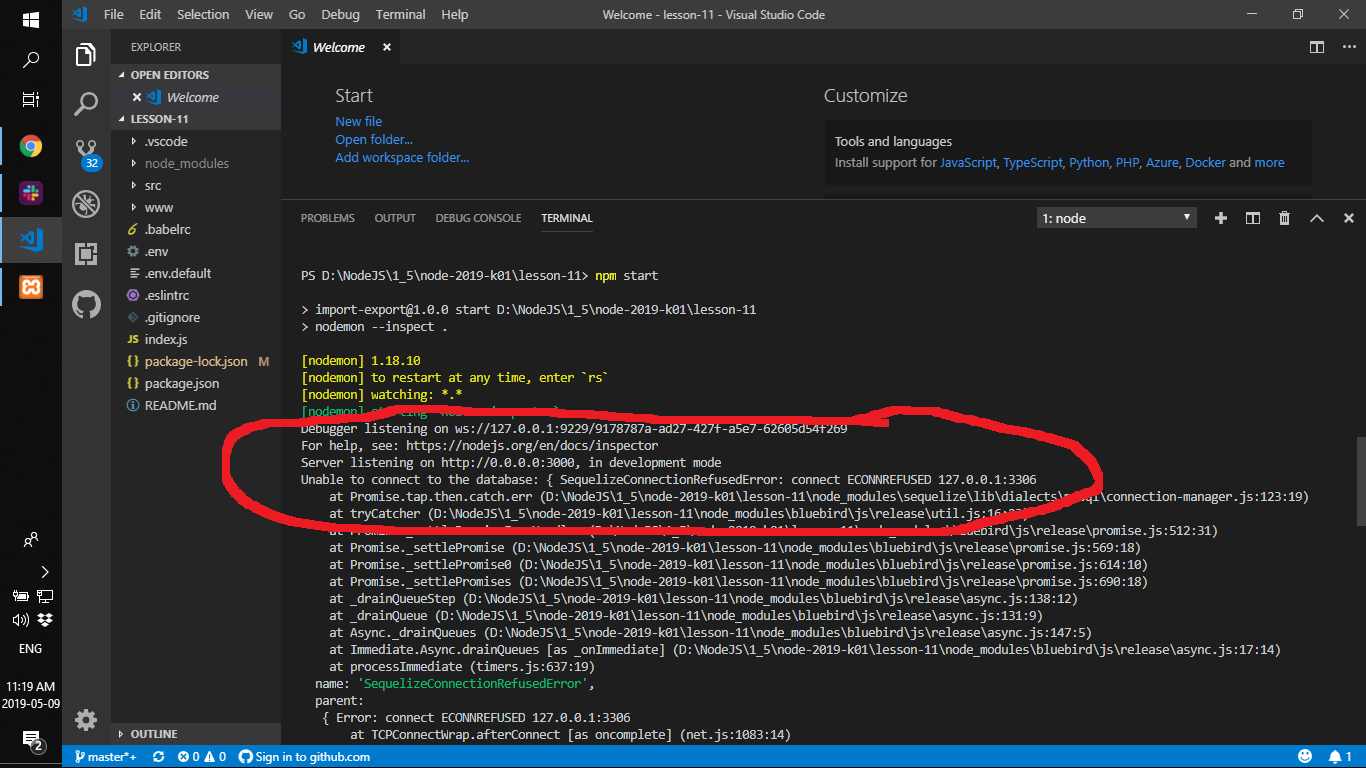Open the Explorer view in activity bar
The width and height of the screenshot is (1366, 768).
click(86, 54)
